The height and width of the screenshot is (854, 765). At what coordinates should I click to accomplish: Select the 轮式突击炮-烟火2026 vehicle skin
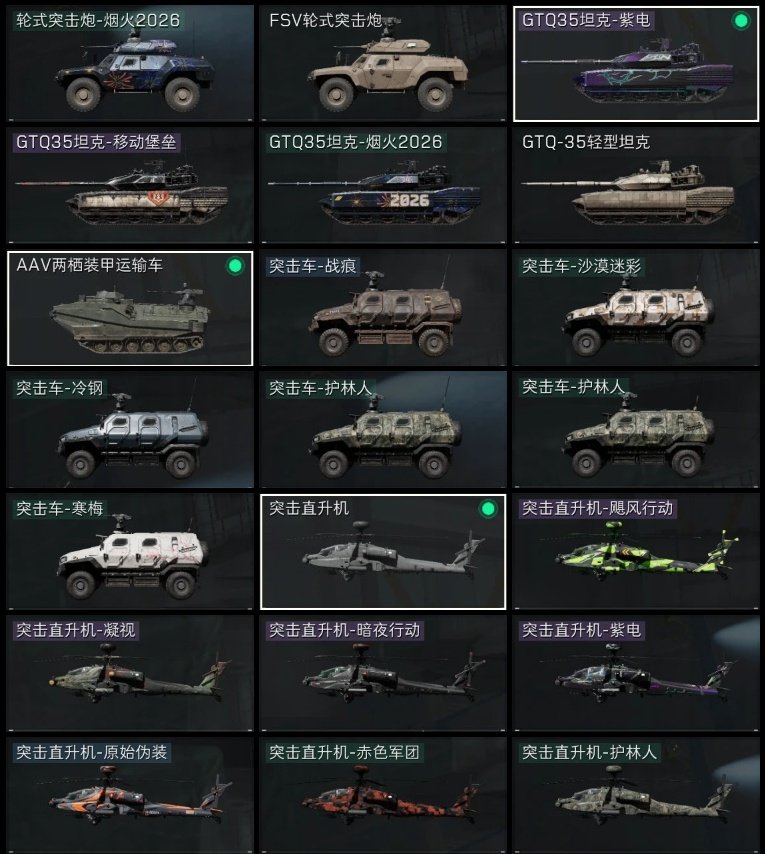pyautogui.click(x=130, y=63)
